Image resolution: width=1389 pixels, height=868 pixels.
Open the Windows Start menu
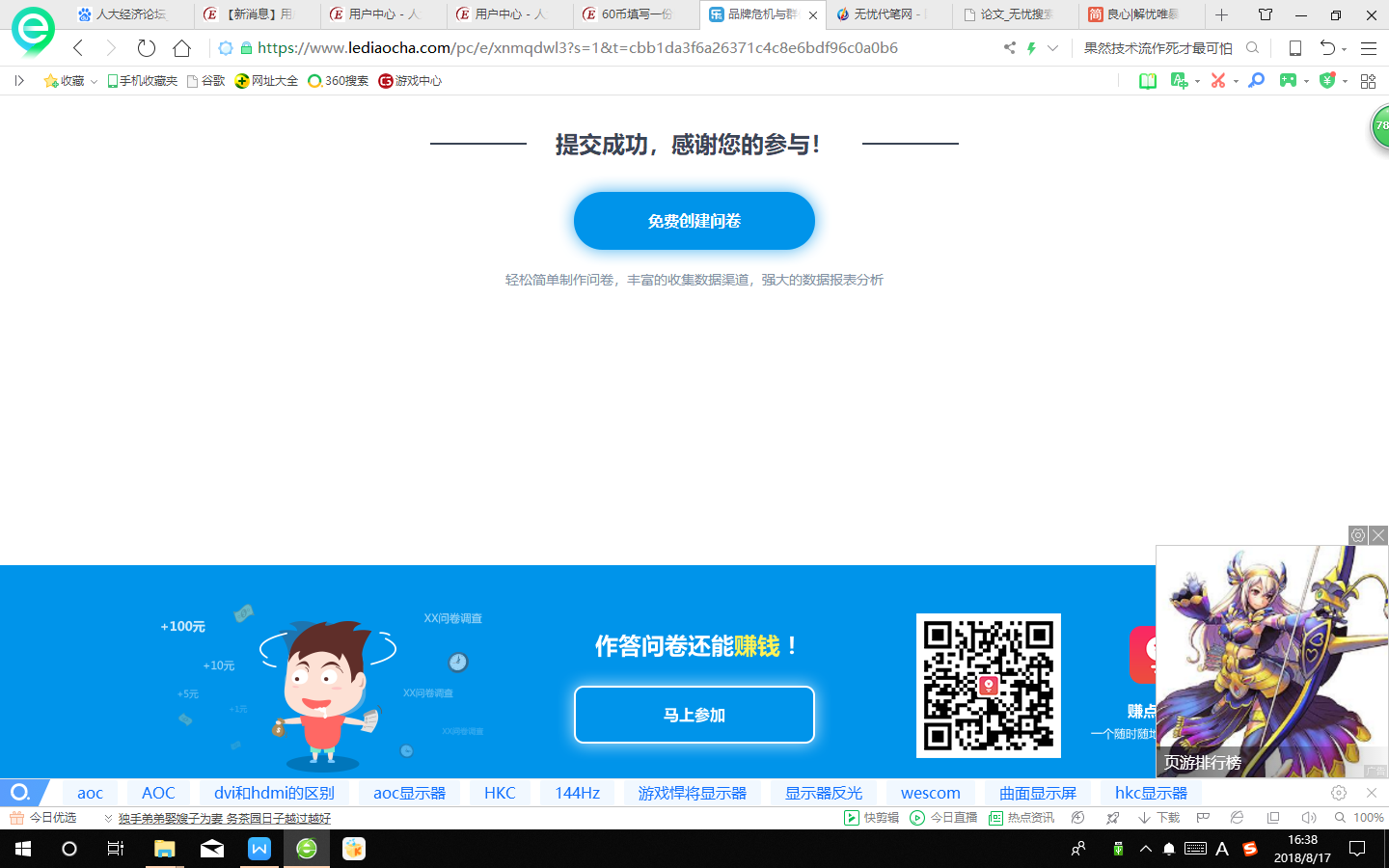pos(23,849)
